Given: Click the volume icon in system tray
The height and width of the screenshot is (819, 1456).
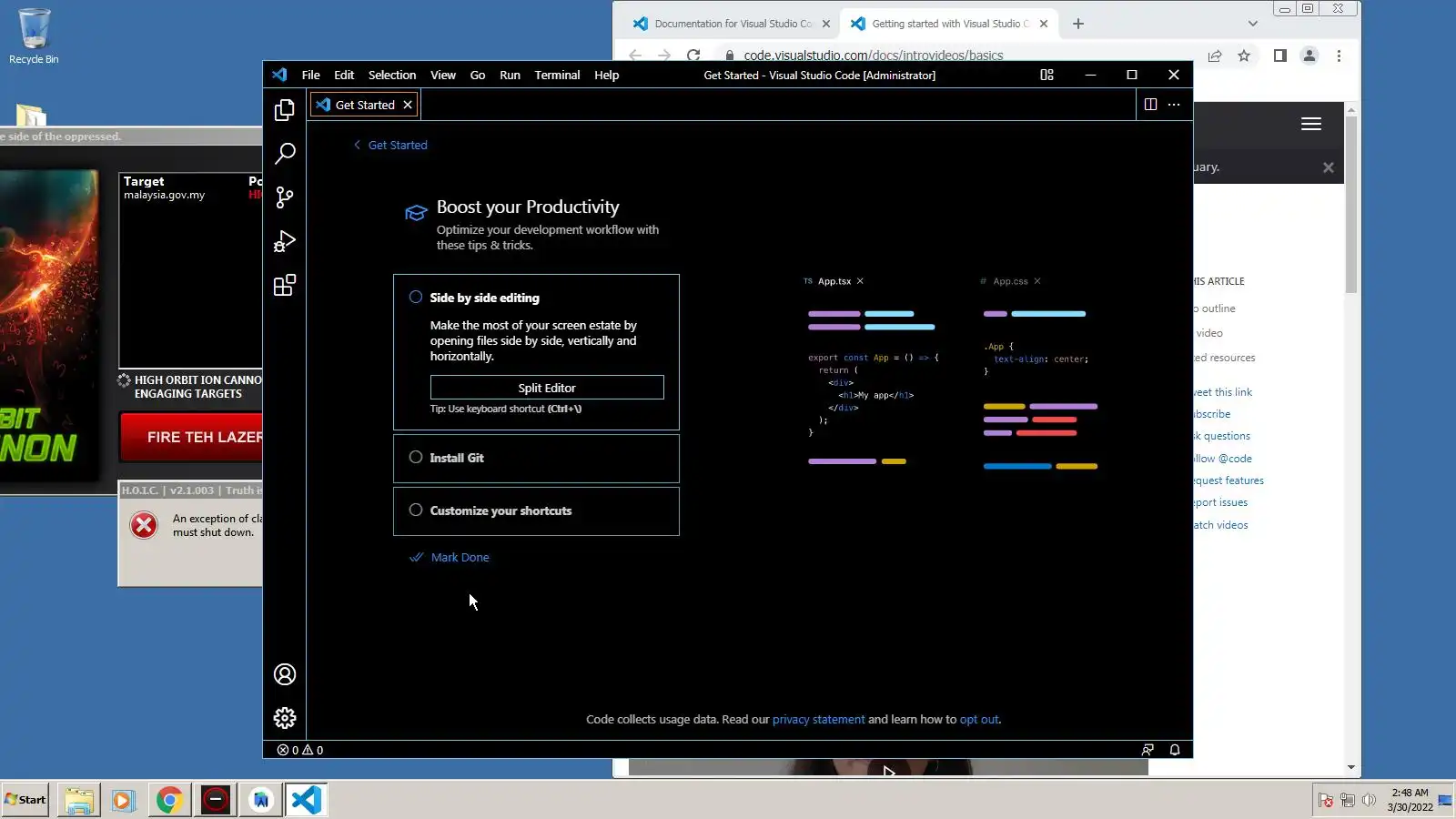Looking at the screenshot, I should pyautogui.click(x=1369, y=800).
